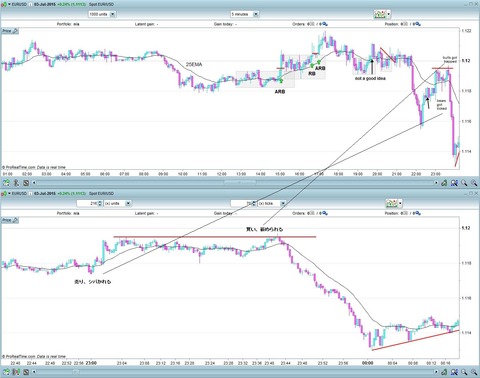Click the blue icon at bottom right of upper chart
This screenshot has height=378, width=480.
tap(454, 183)
